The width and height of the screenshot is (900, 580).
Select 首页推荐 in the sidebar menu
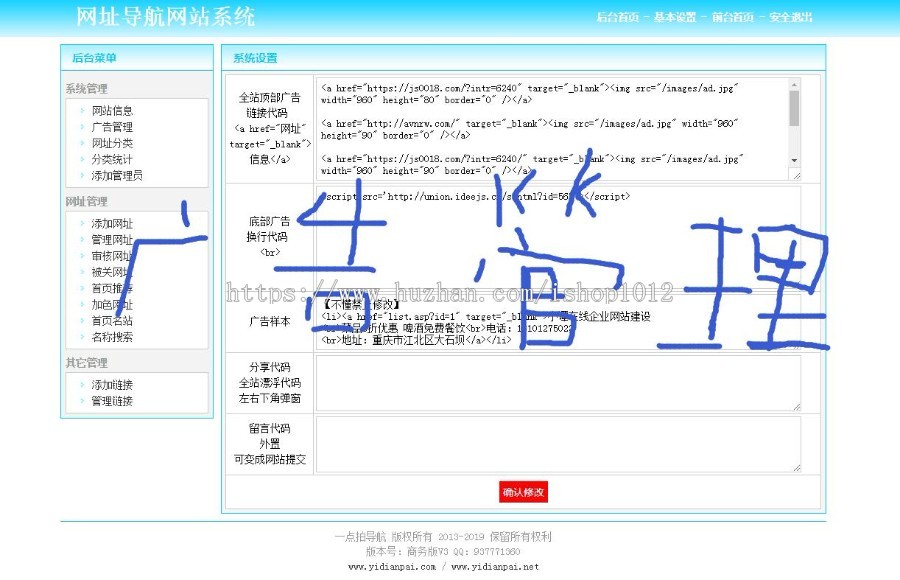pos(112,288)
